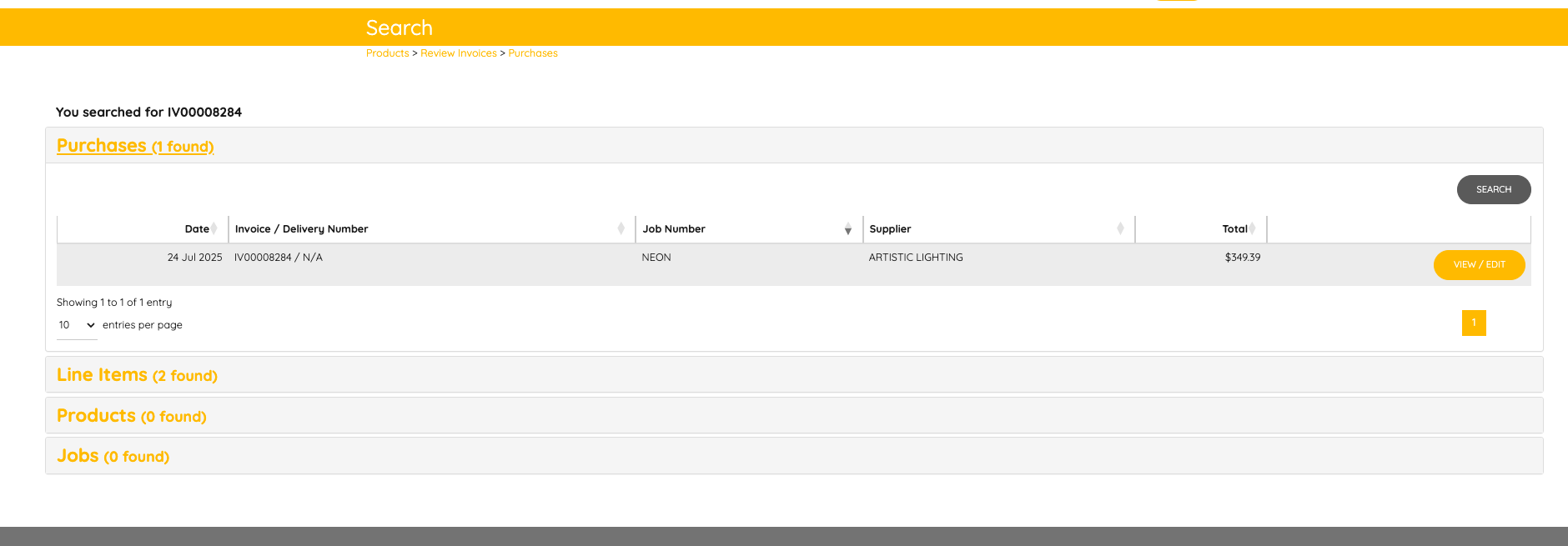1568x546 pixels.
Task: Sort by Invoice / Delivery Number column
Action: pyautogui.click(x=431, y=229)
